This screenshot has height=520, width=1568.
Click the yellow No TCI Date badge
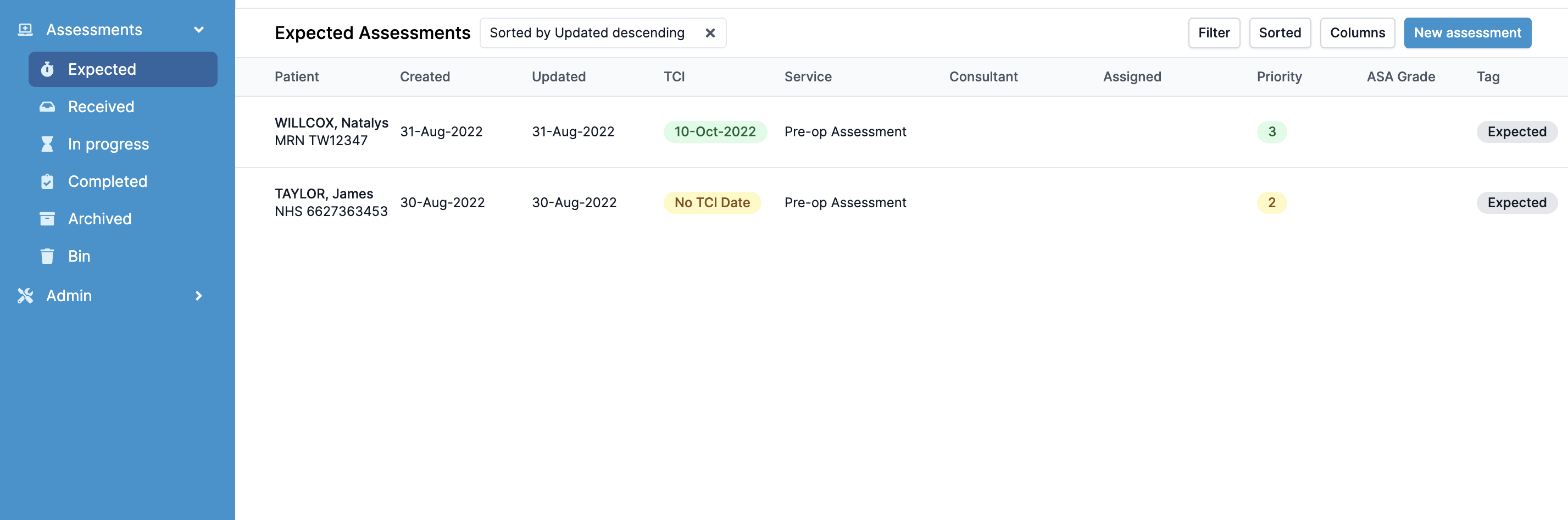click(711, 203)
